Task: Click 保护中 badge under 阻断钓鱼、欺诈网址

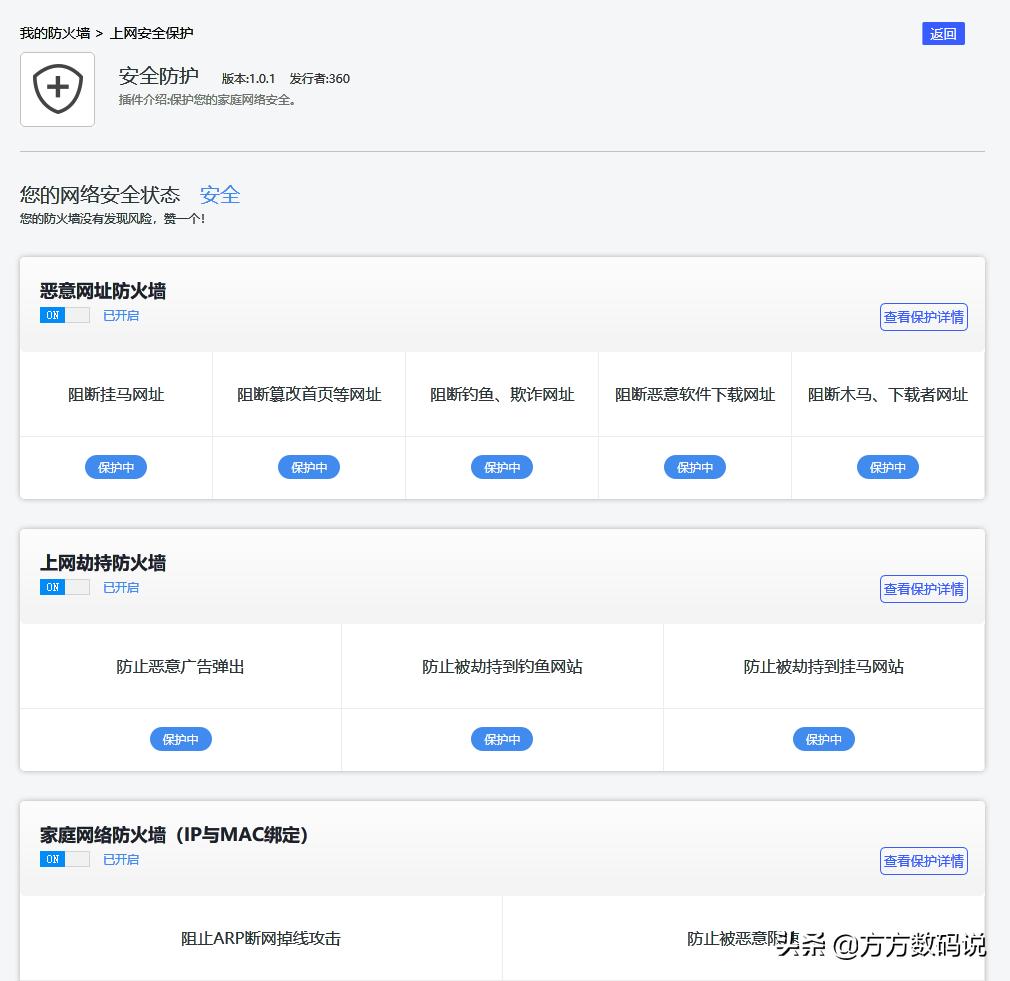Action: click(501, 467)
